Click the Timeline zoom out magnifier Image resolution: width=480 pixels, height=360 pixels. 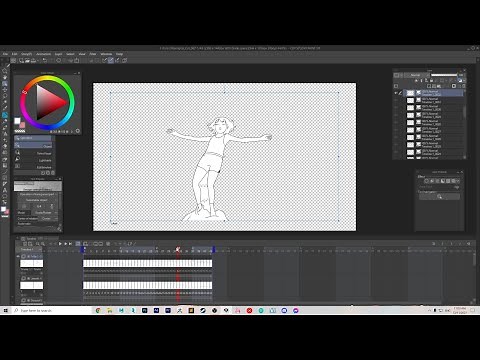click(37, 244)
